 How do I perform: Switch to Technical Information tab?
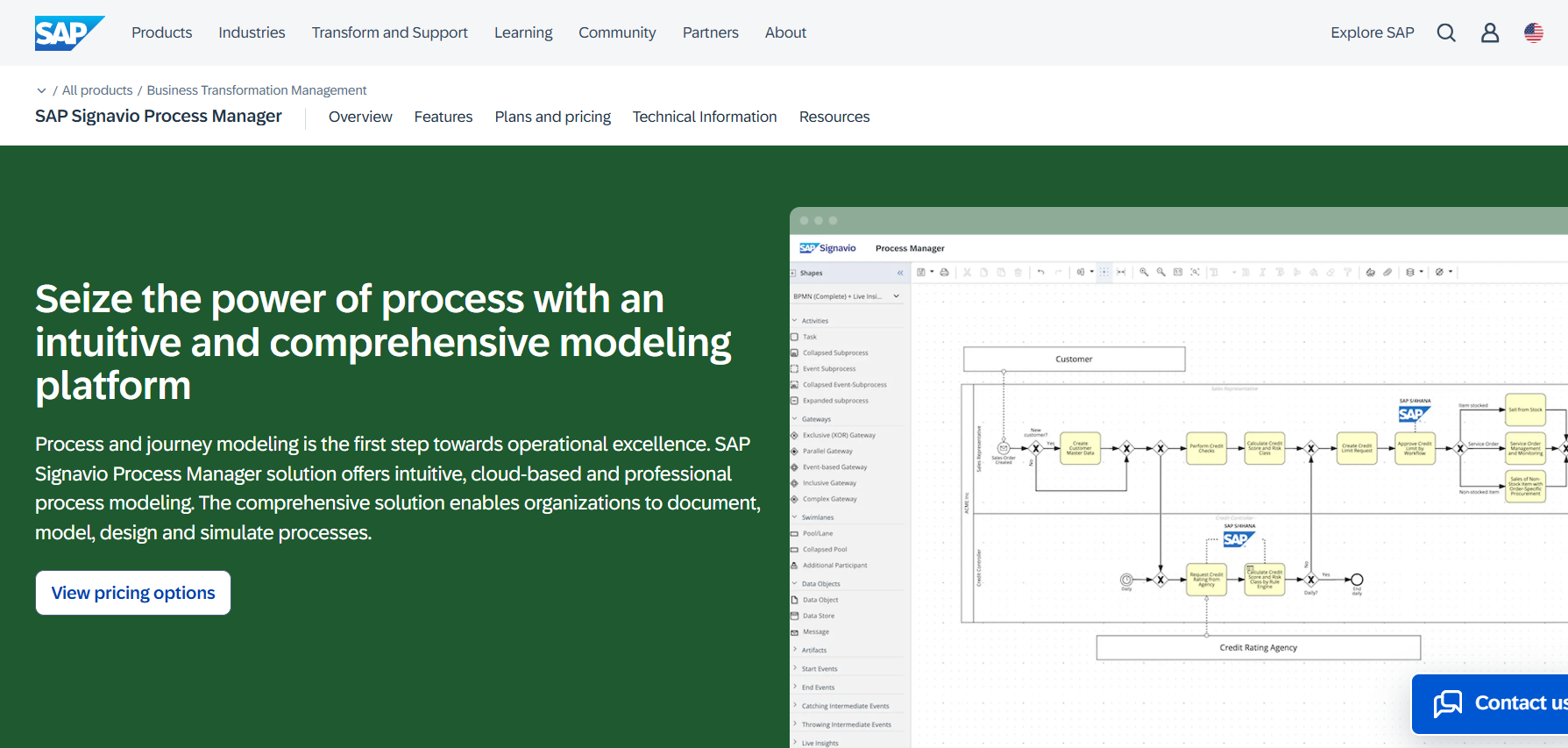705,117
